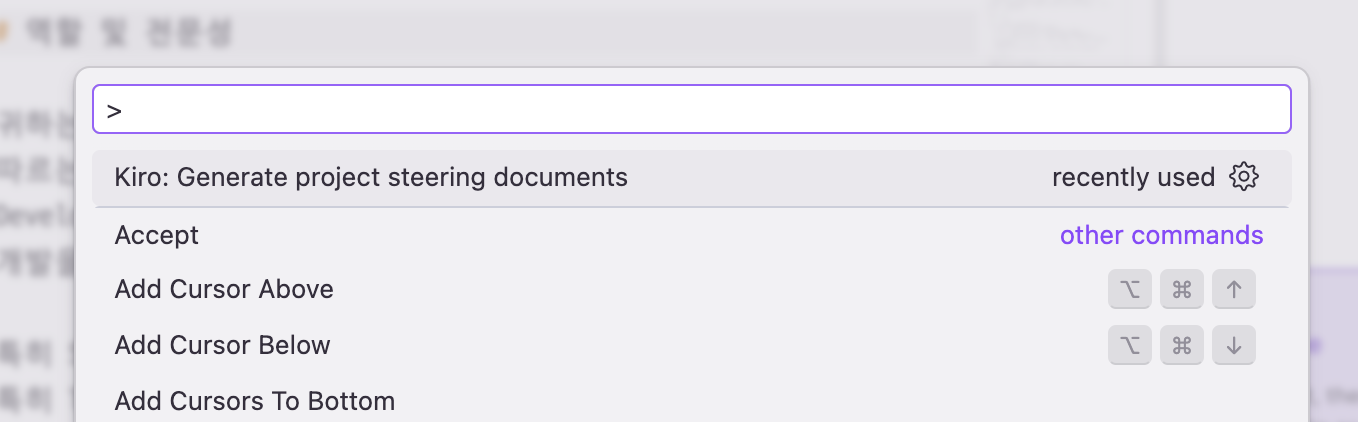The width and height of the screenshot is (1358, 422).
Task: Click Command key icon for Add Cursor Above
Action: click(1182, 290)
